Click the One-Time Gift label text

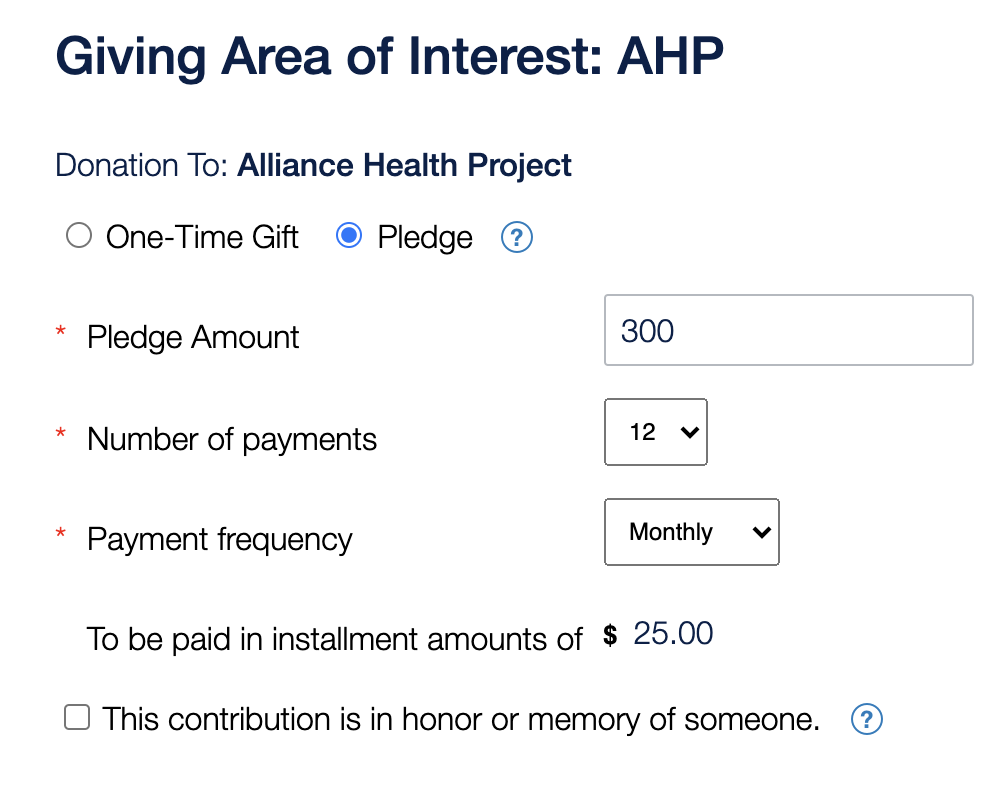coord(202,237)
